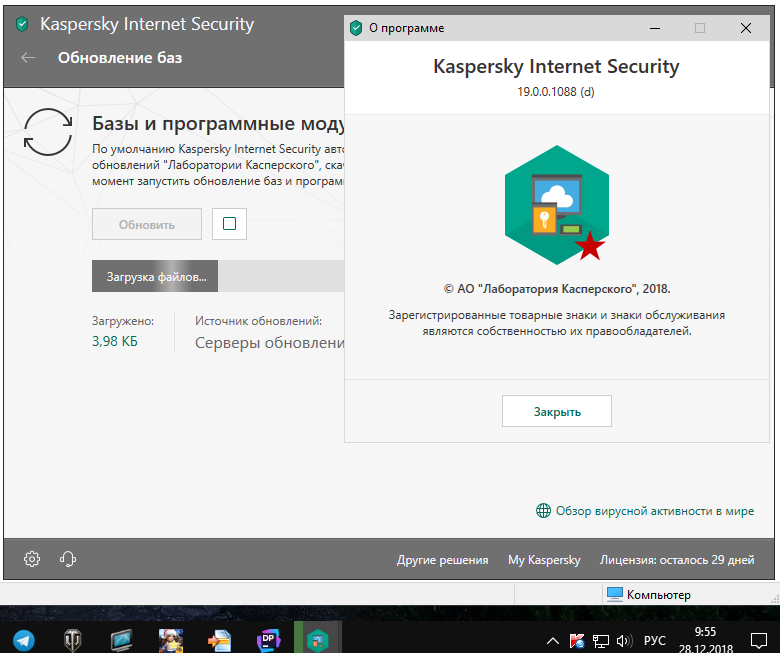Click the Загрузка файлов progress bar
Screen dimensions: 780x653
(218, 276)
